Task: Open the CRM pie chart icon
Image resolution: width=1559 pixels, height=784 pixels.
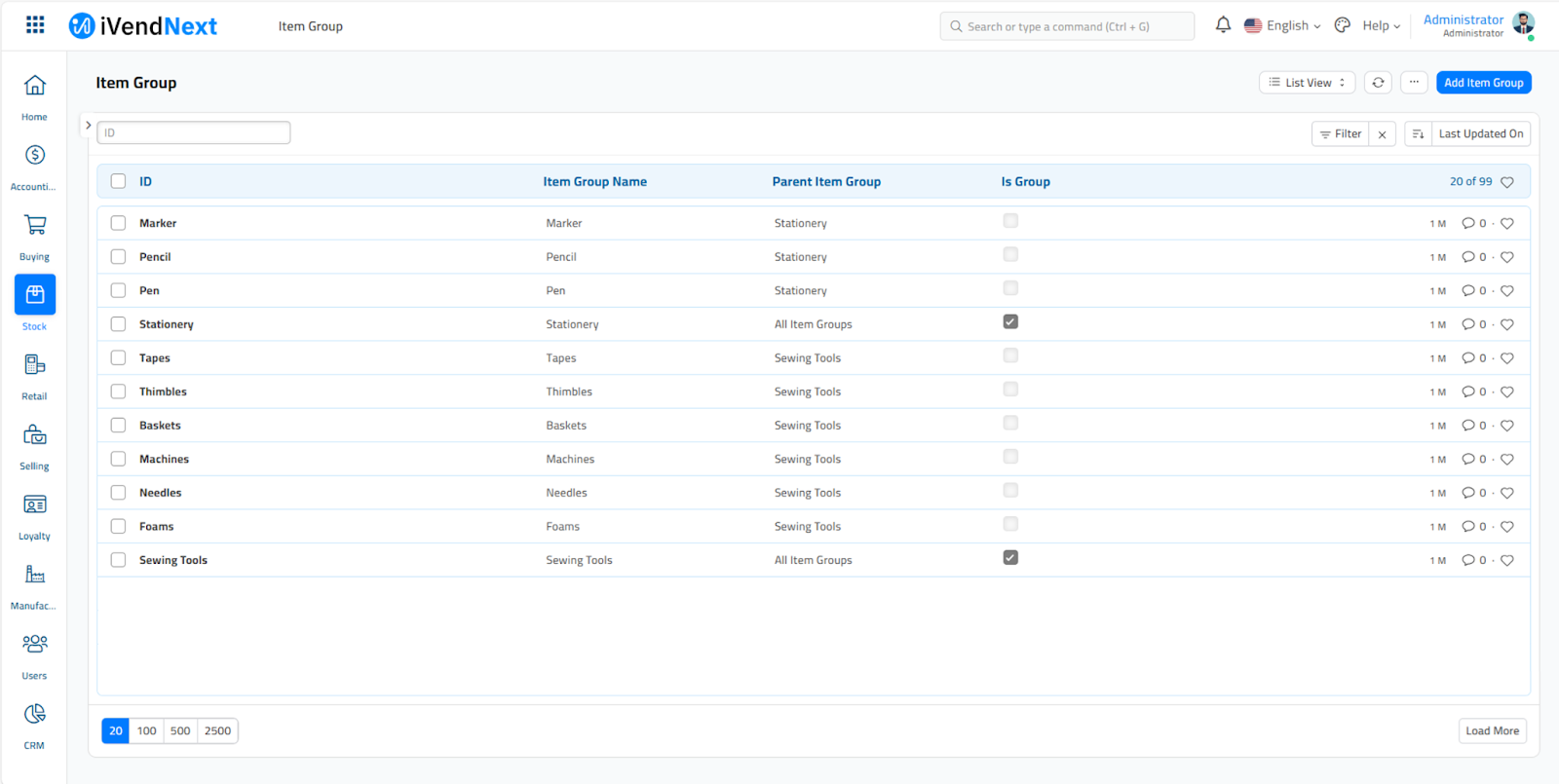Action: pos(35,715)
